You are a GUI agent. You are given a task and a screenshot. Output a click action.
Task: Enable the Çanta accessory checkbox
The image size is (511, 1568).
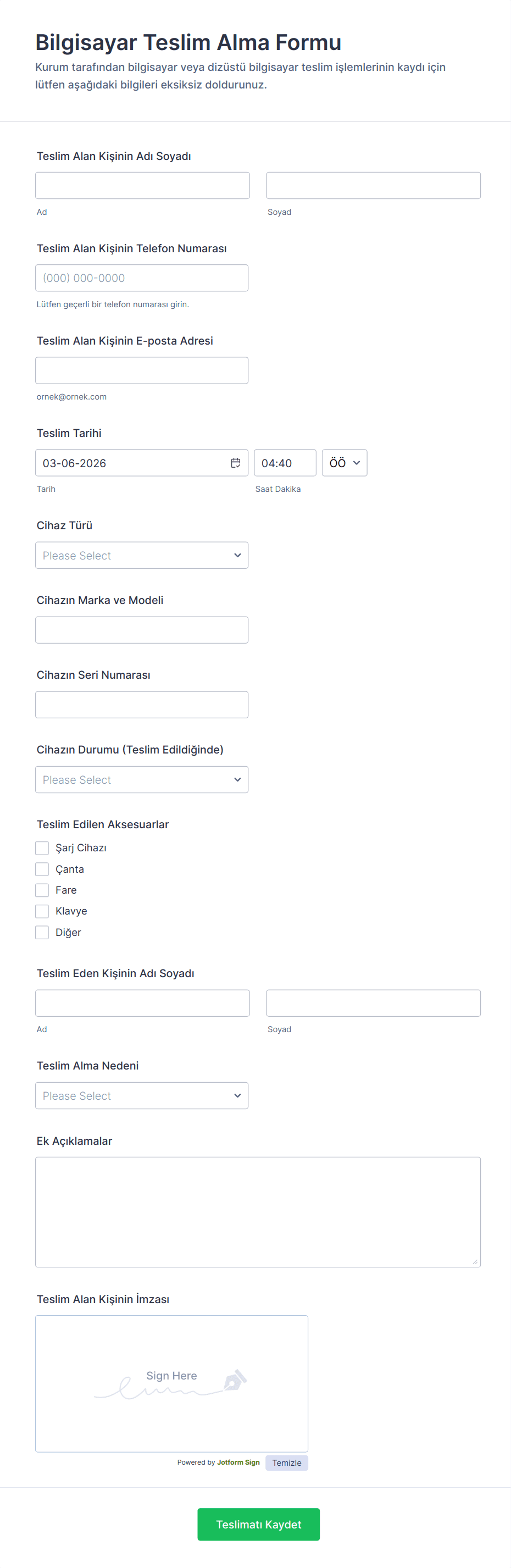(42, 869)
